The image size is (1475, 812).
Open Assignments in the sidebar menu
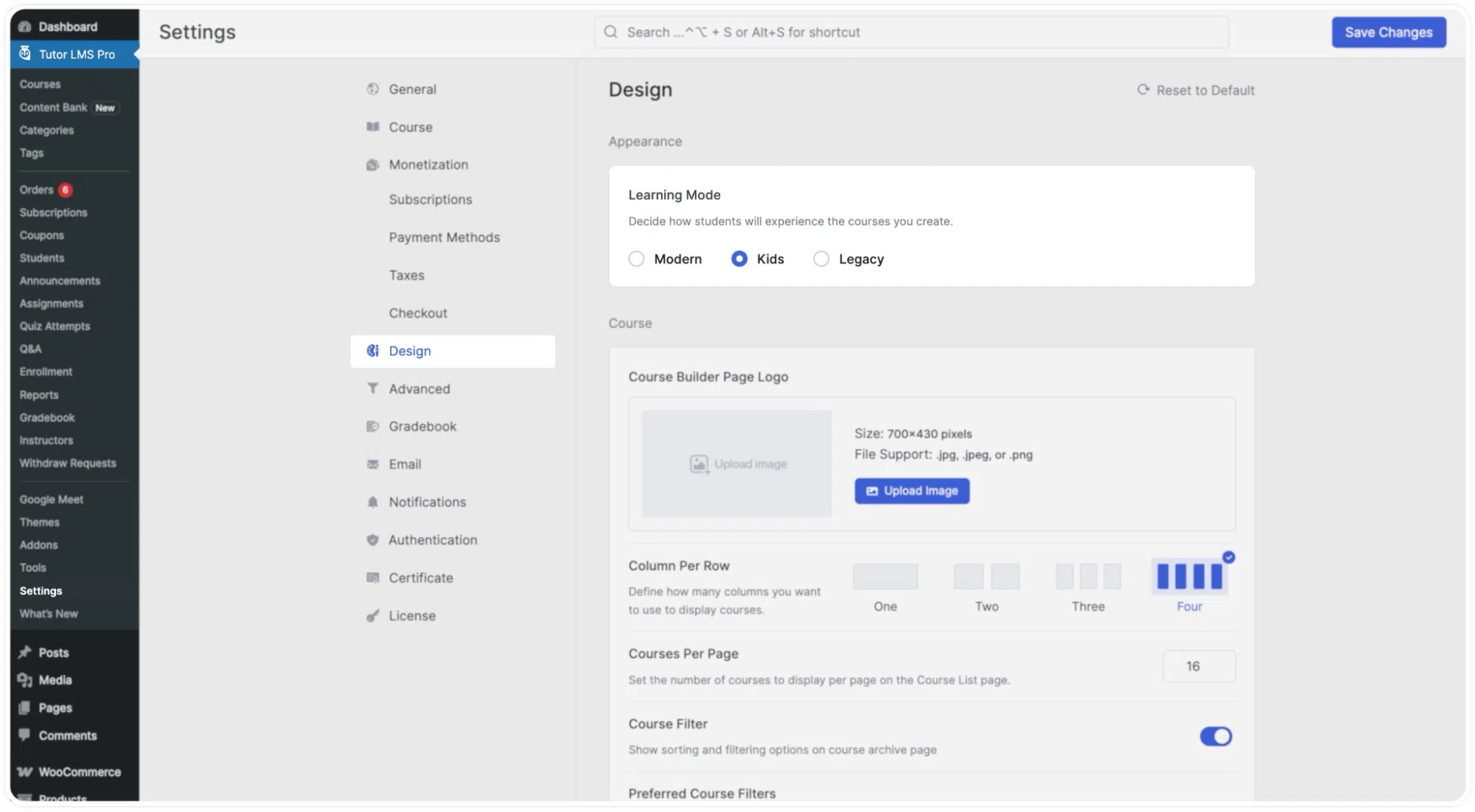52,304
